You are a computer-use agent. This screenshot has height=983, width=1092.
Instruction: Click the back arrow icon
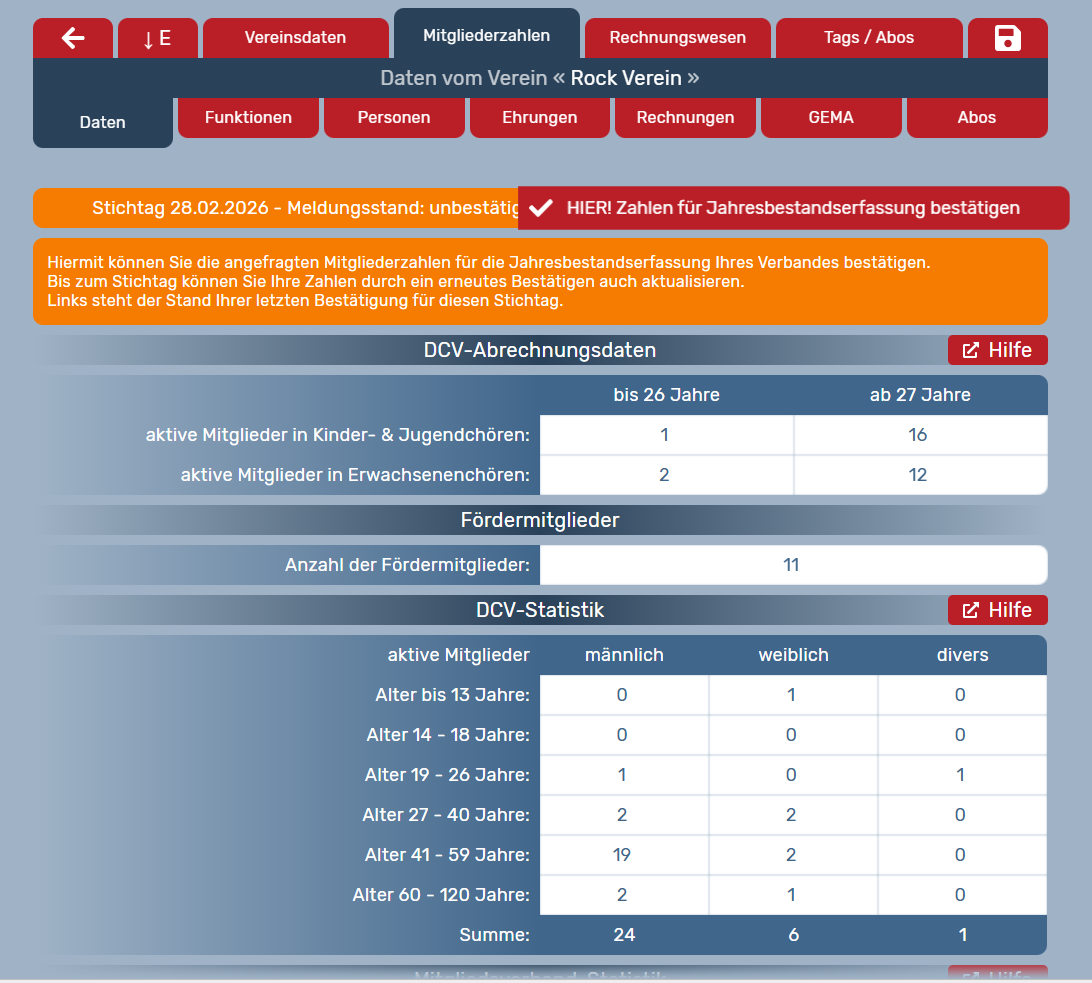73,38
